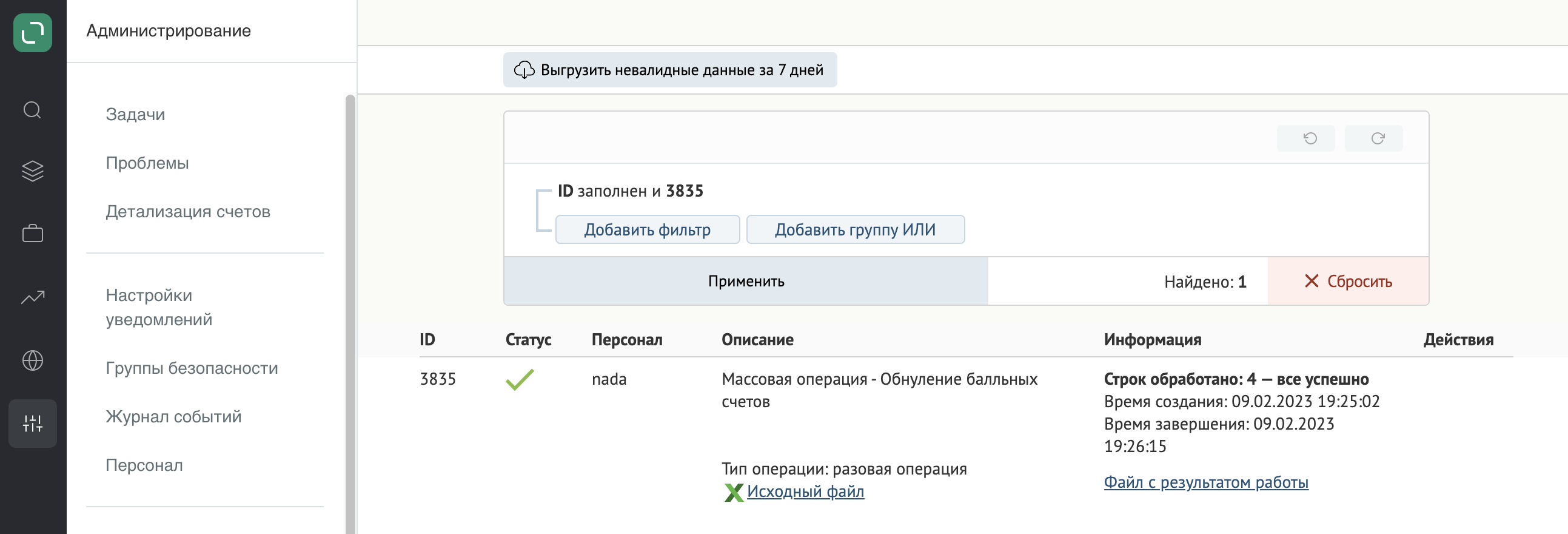Click the green app logo icon
The width and height of the screenshot is (1568, 534).
click(32, 32)
